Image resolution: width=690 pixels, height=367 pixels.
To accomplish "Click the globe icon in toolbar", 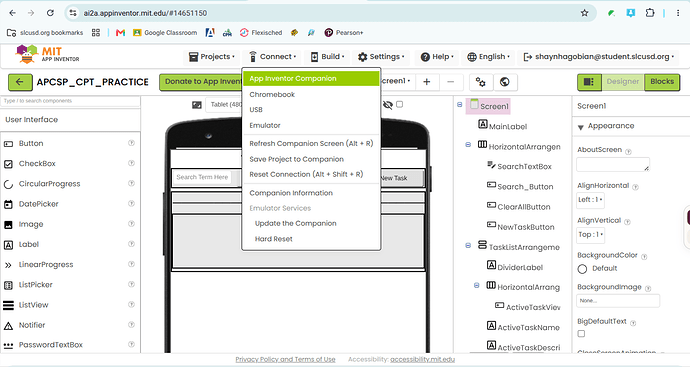I will [505, 82].
